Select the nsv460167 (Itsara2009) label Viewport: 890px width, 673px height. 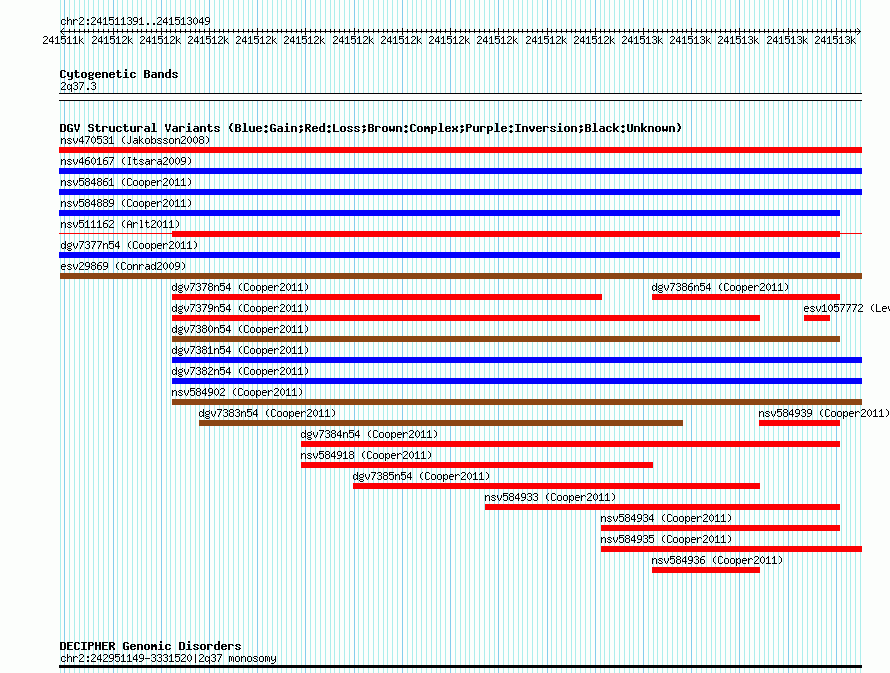pyautogui.click(x=126, y=161)
